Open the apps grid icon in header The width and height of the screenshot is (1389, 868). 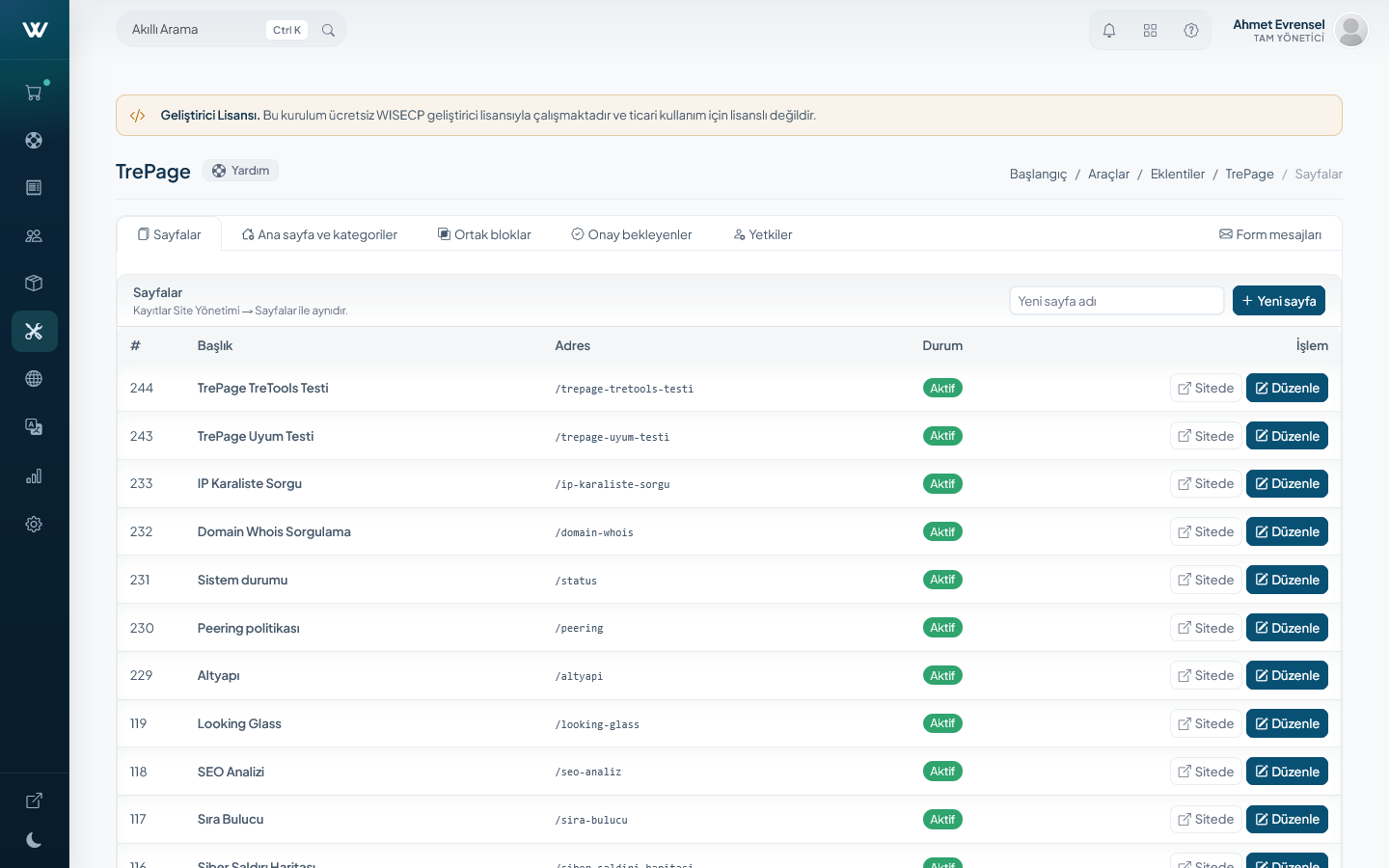pyautogui.click(x=1150, y=31)
